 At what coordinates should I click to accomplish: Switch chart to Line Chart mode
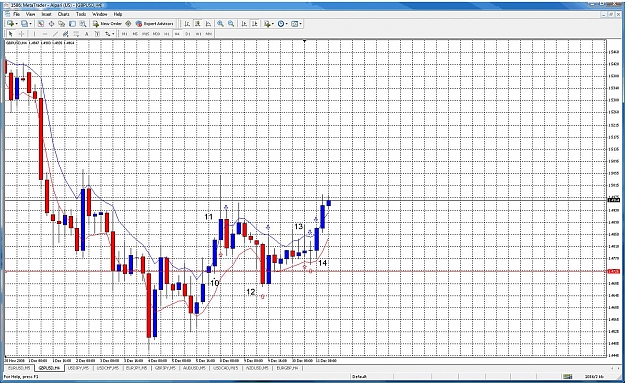point(208,24)
